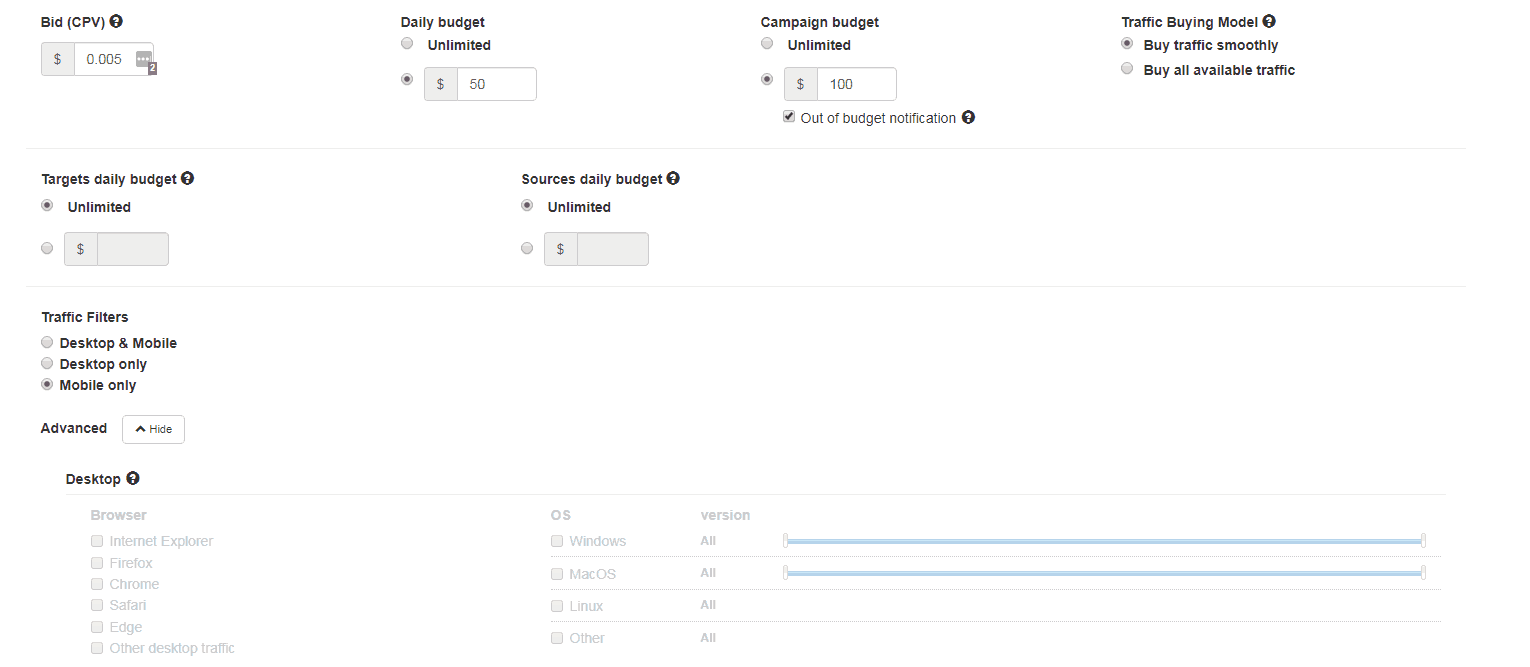Check the MacOS checkbox
Screen dimensions: 1530x667
pos(557,574)
